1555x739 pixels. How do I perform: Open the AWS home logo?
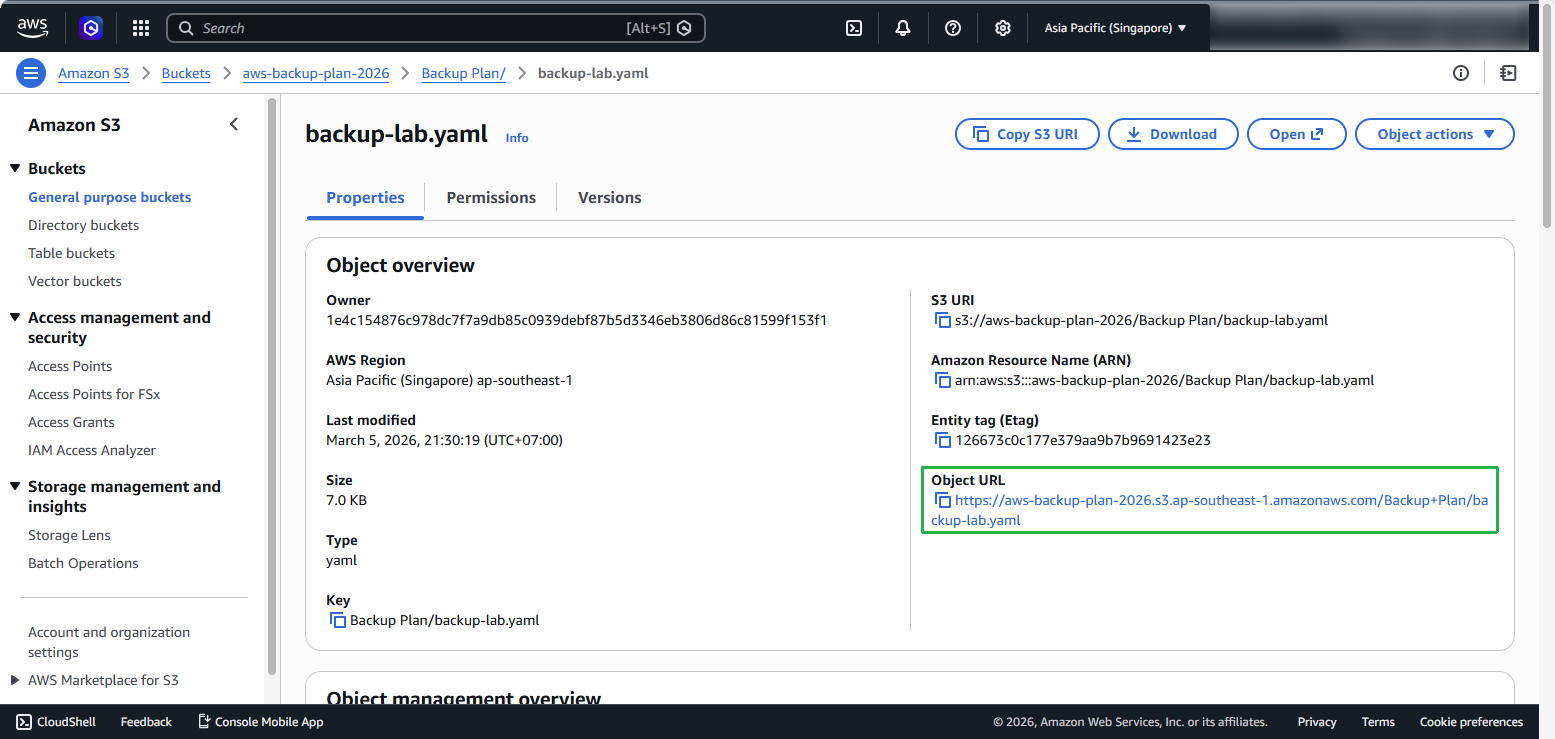point(33,28)
